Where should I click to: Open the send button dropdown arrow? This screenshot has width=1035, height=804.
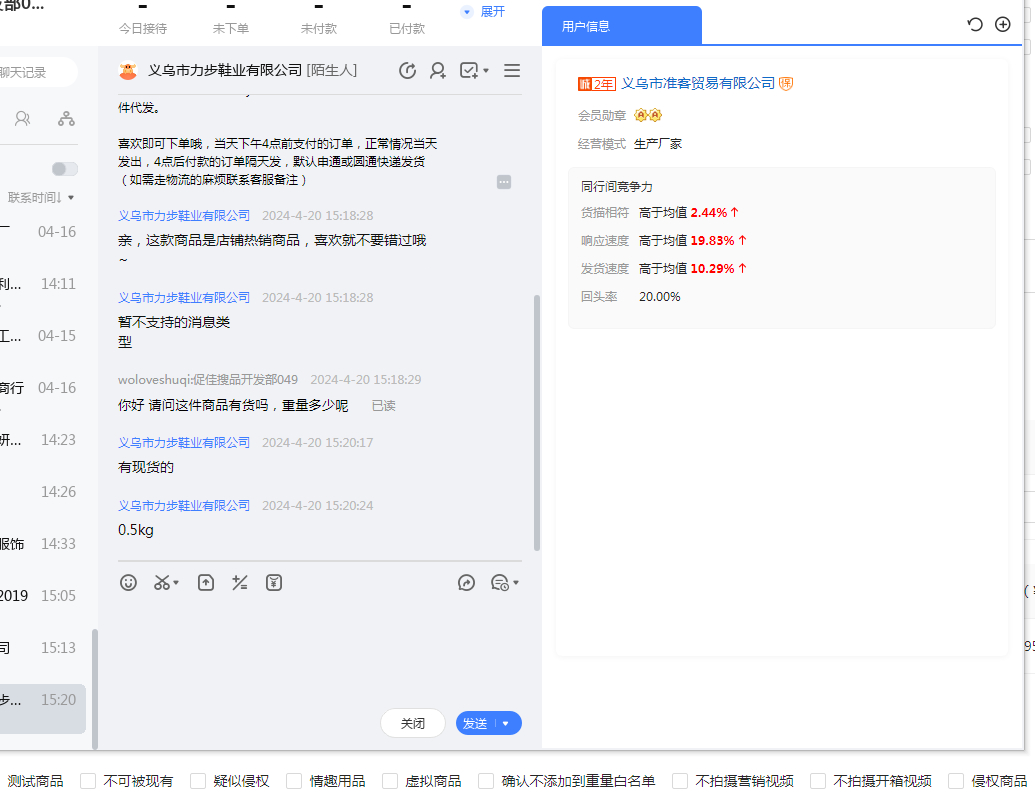click(506, 723)
